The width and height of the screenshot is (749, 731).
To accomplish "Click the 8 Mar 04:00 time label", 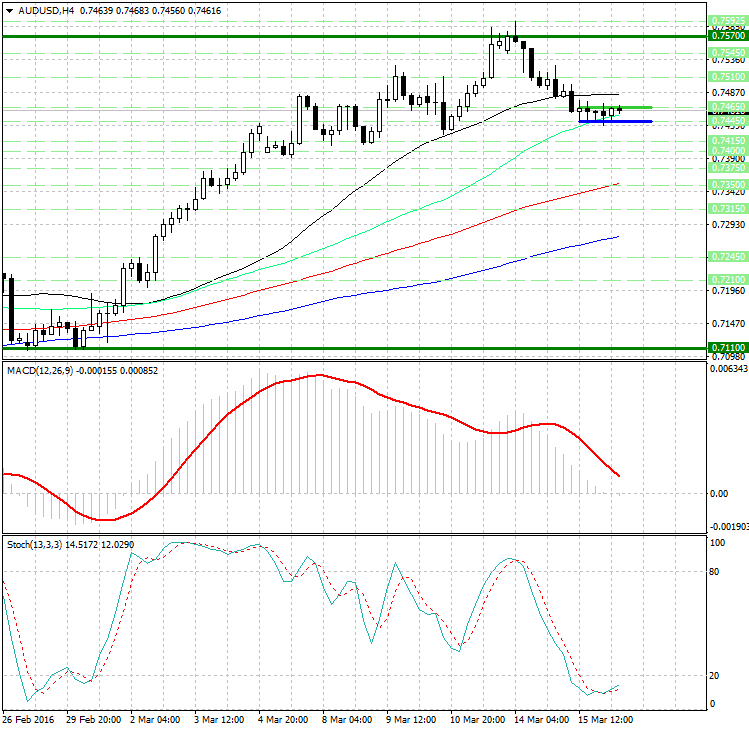I will (x=345, y=719).
